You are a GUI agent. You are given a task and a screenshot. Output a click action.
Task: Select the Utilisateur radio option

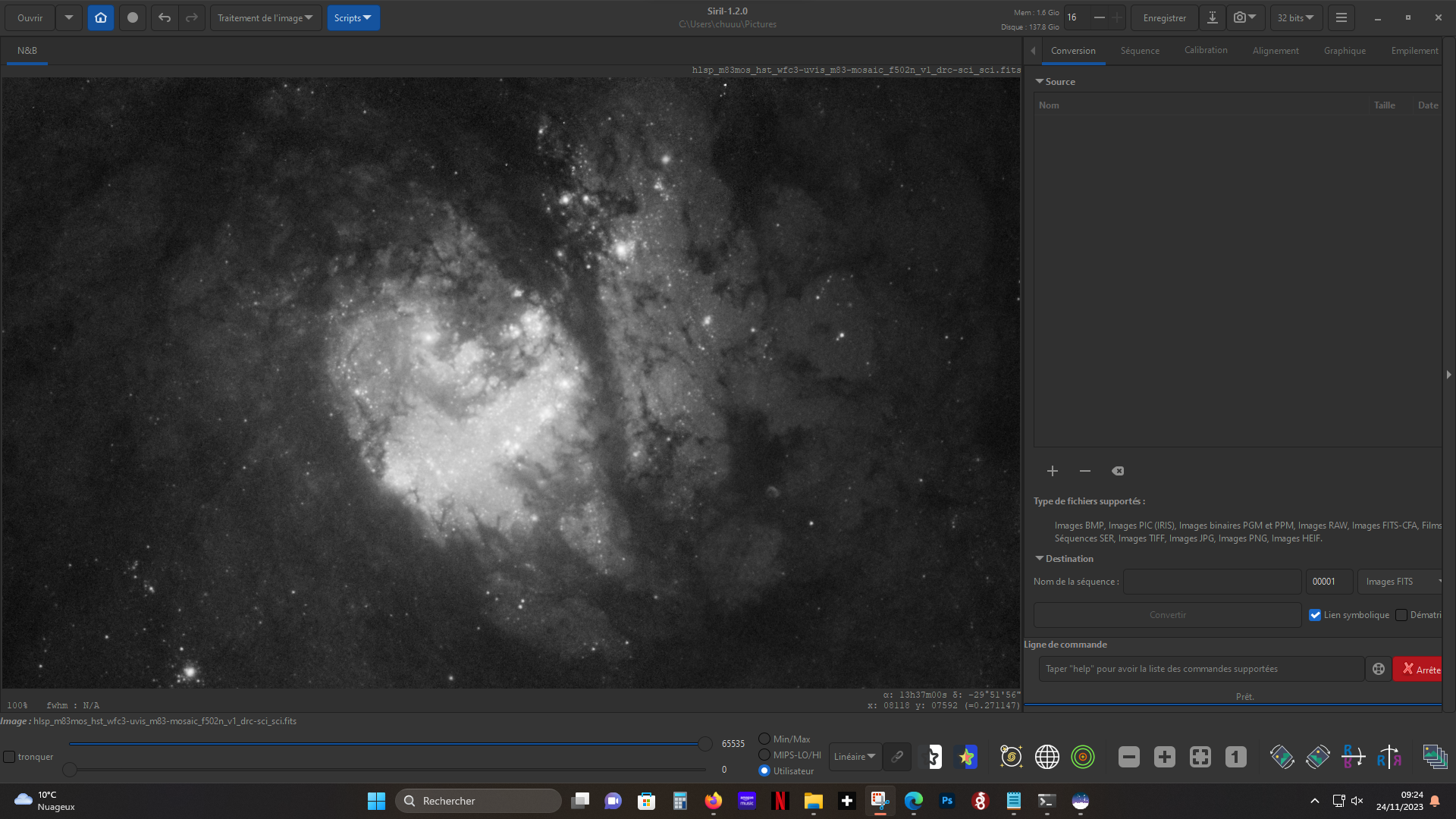click(764, 771)
